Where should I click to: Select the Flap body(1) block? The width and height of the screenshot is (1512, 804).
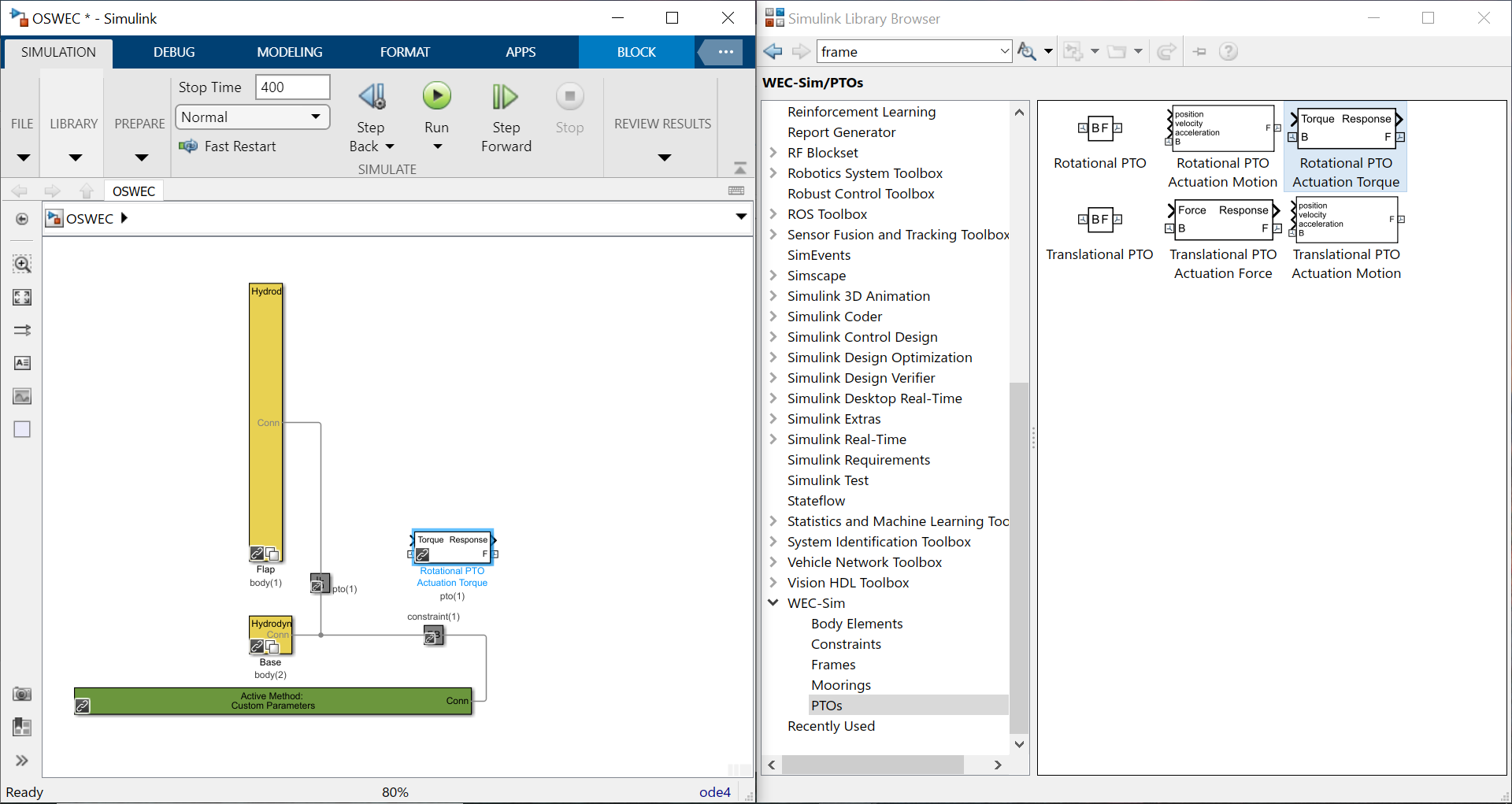266,423
